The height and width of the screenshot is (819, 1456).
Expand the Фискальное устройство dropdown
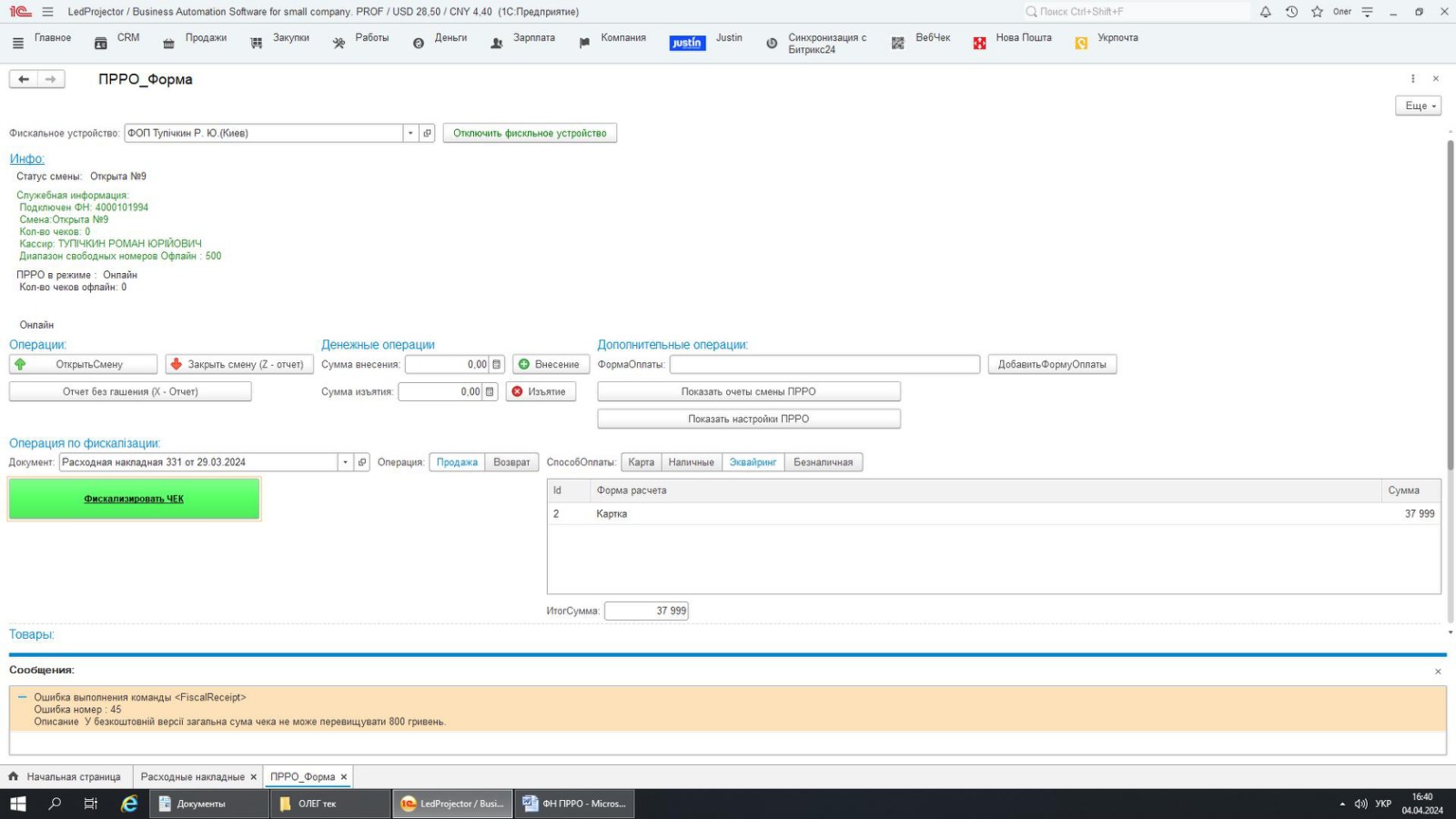pos(410,133)
